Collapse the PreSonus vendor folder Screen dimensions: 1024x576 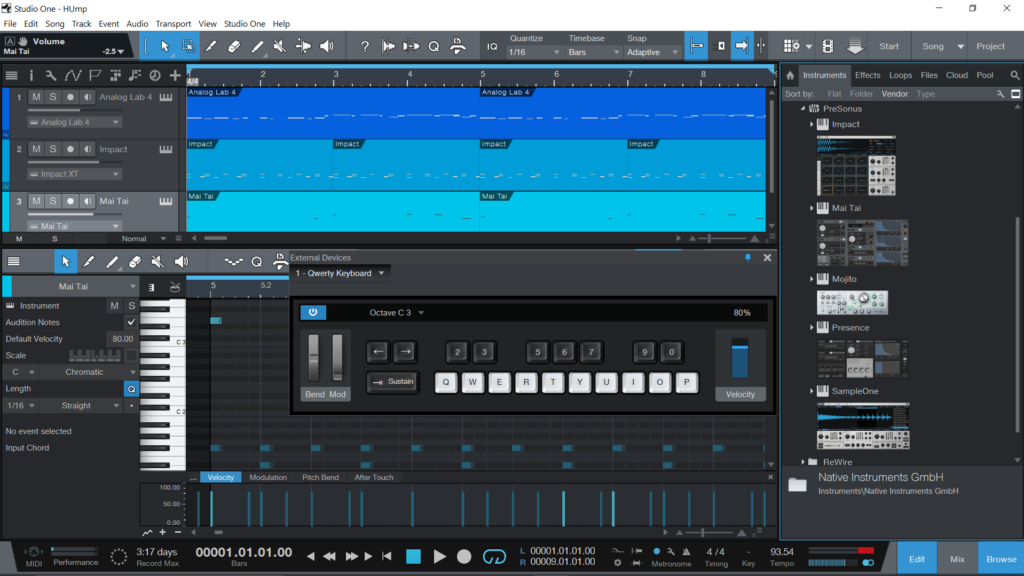803,108
